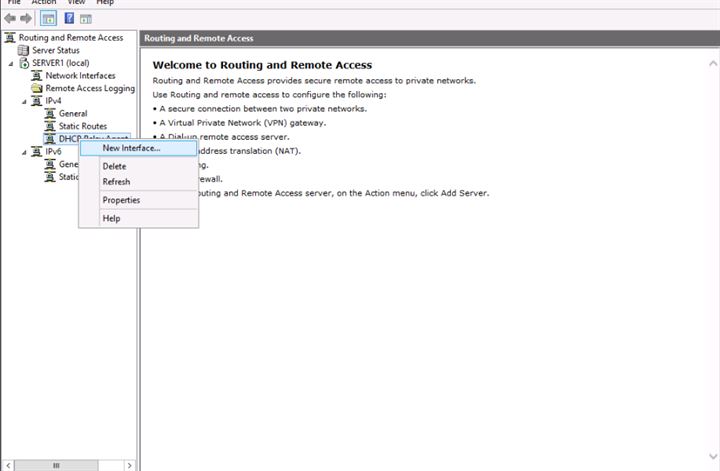Collapse the IPv4 tree branch
The width and height of the screenshot is (720, 471).
pos(24,101)
